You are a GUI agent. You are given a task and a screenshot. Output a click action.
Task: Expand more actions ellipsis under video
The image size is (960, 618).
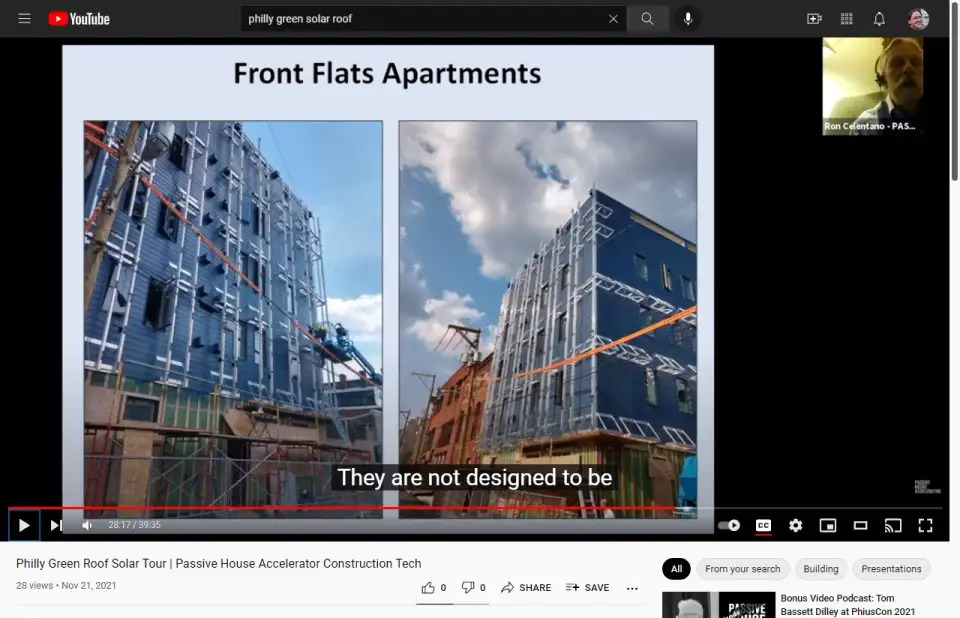click(x=632, y=588)
